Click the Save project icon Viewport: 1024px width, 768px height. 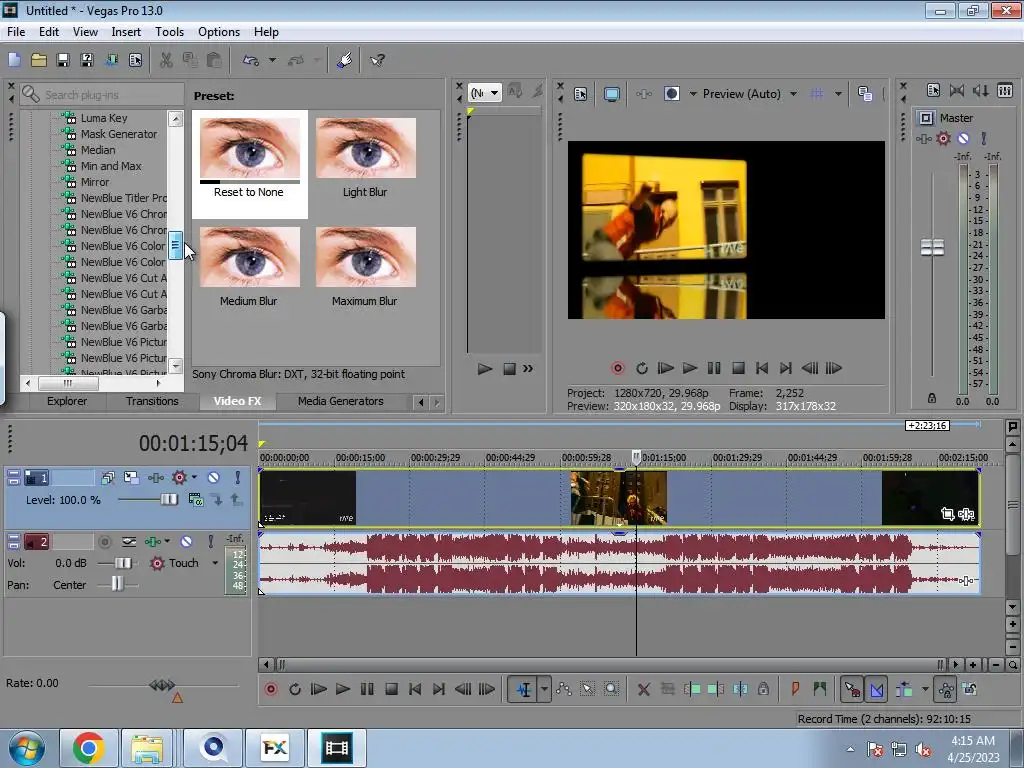[63, 60]
